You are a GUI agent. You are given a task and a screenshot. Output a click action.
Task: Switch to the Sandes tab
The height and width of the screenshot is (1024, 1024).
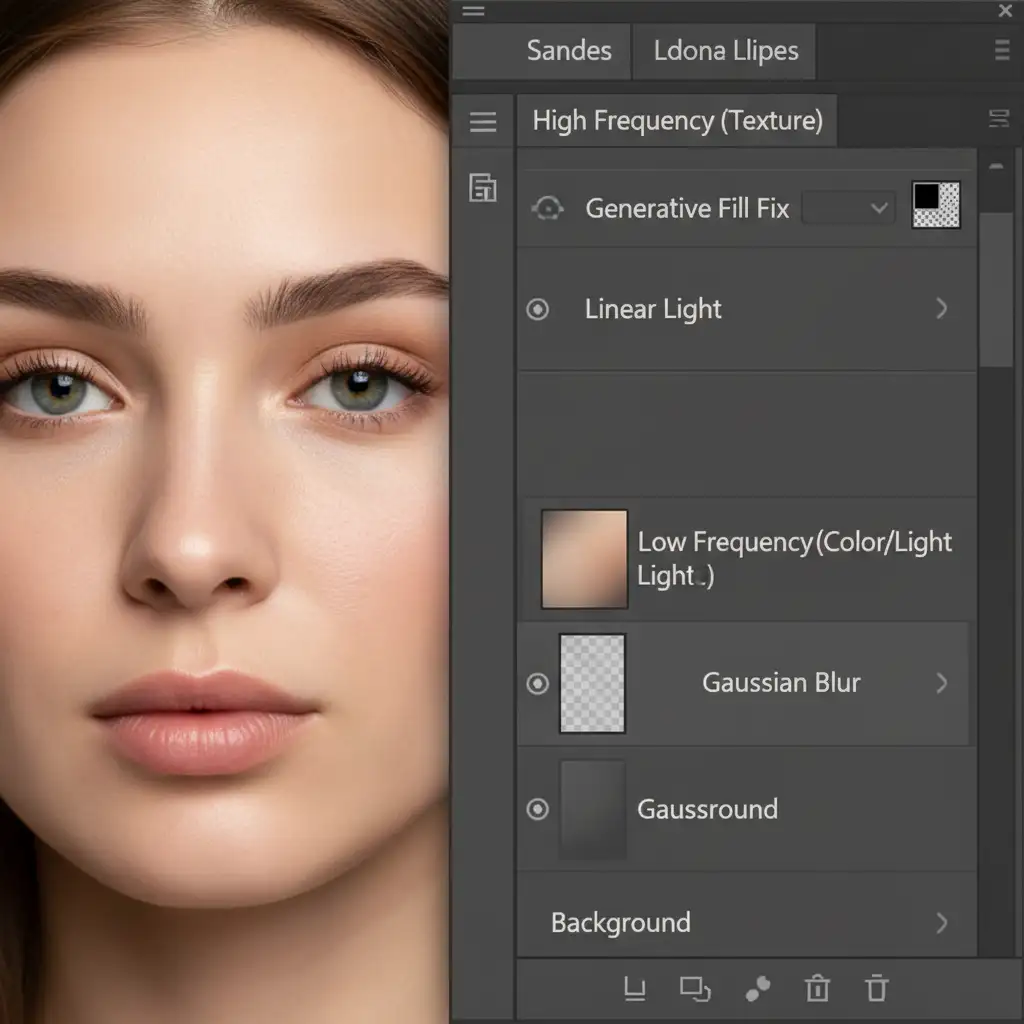point(568,51)
